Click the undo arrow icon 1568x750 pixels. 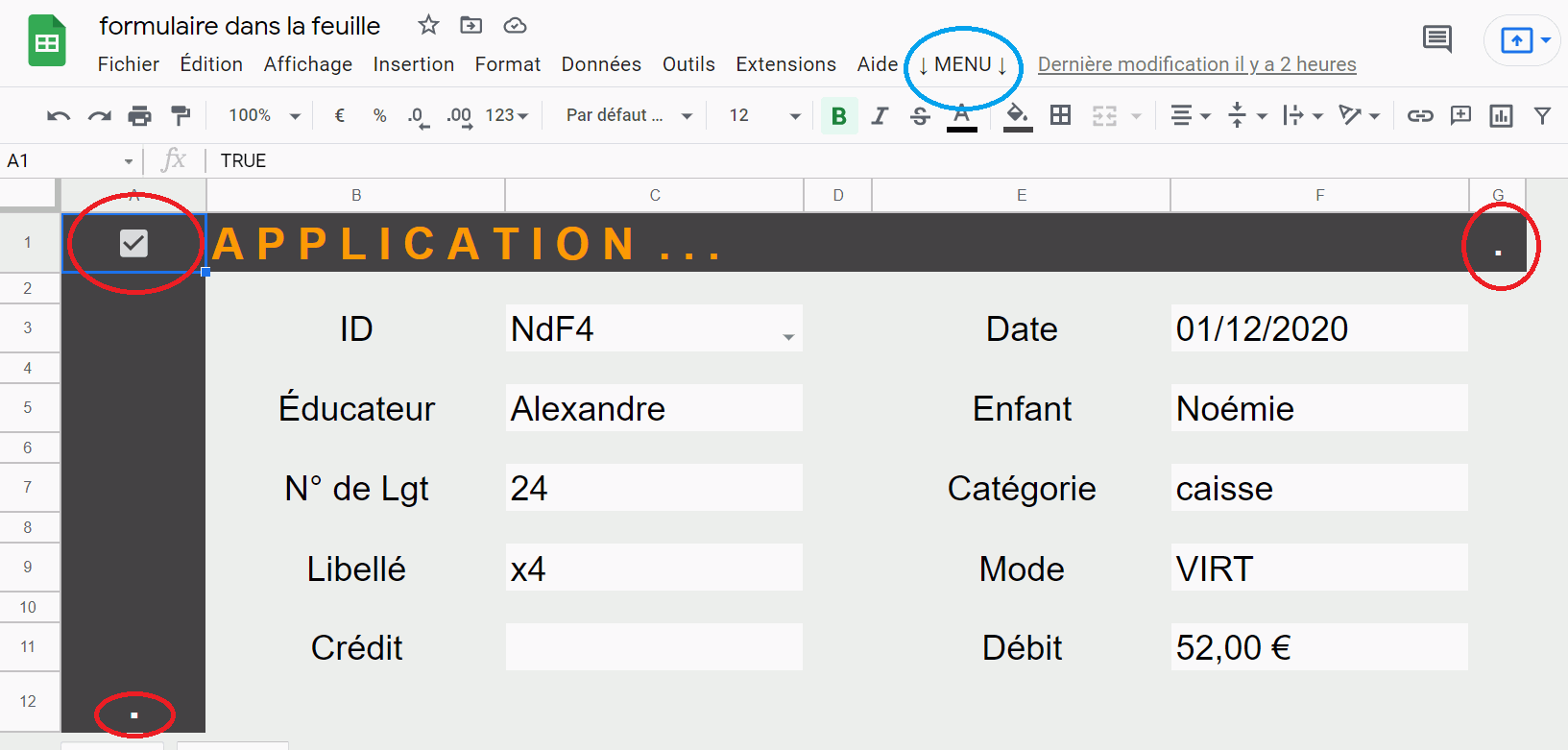coord(59,116)
